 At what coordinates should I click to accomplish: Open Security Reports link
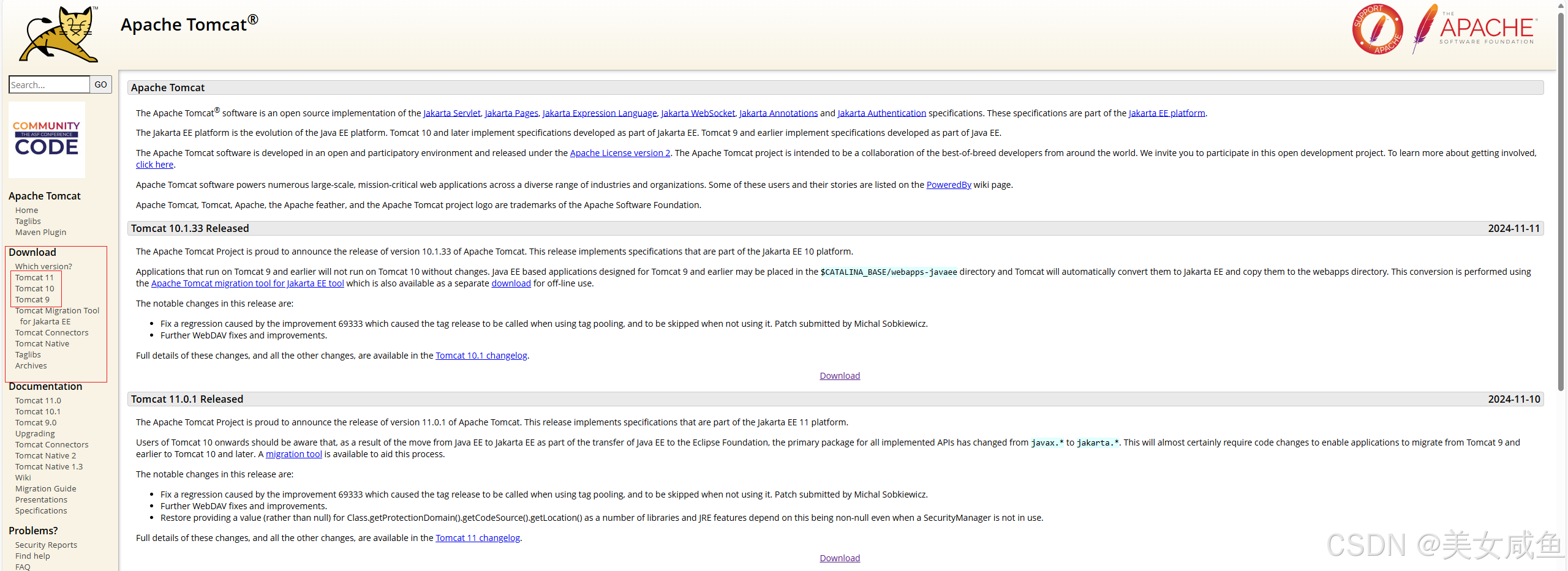pyautogui.click(x=46, y=545)
